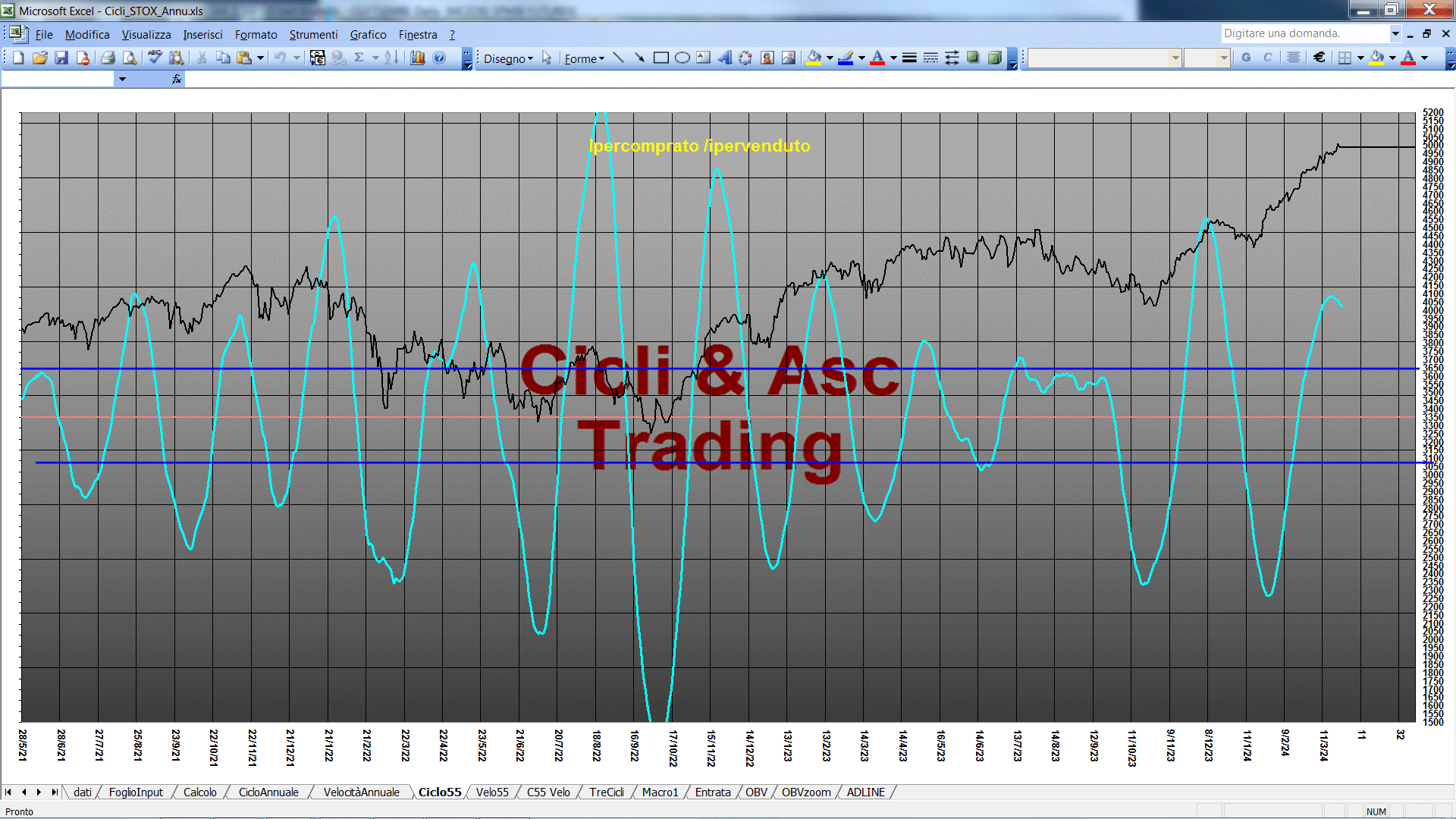This screenshot has height=819, width=1456.
Task: Open the File menu
Action: pos(44,35)
